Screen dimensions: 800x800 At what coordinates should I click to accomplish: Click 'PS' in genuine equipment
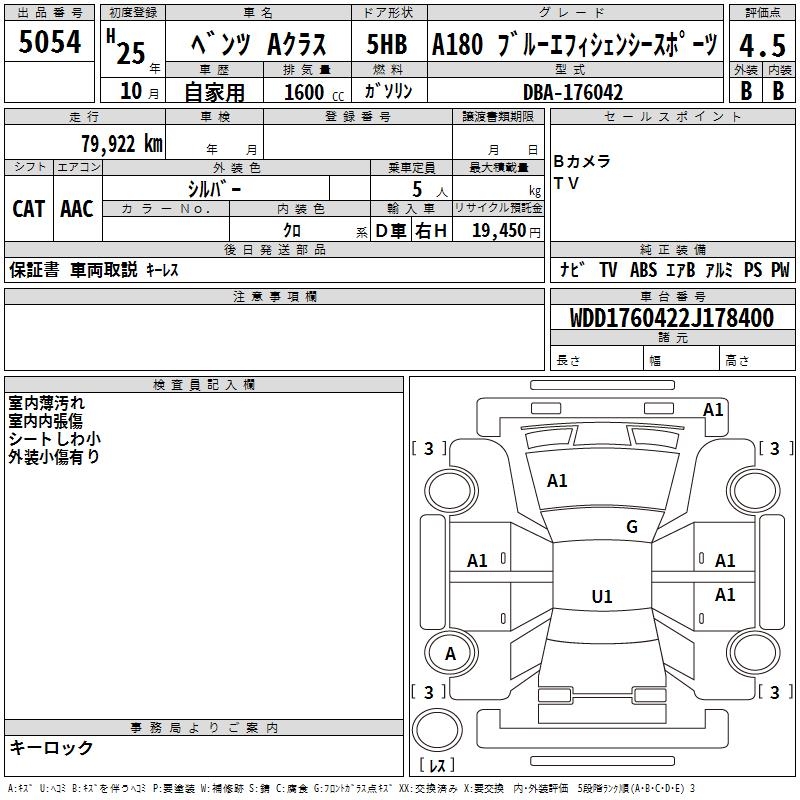753,269
